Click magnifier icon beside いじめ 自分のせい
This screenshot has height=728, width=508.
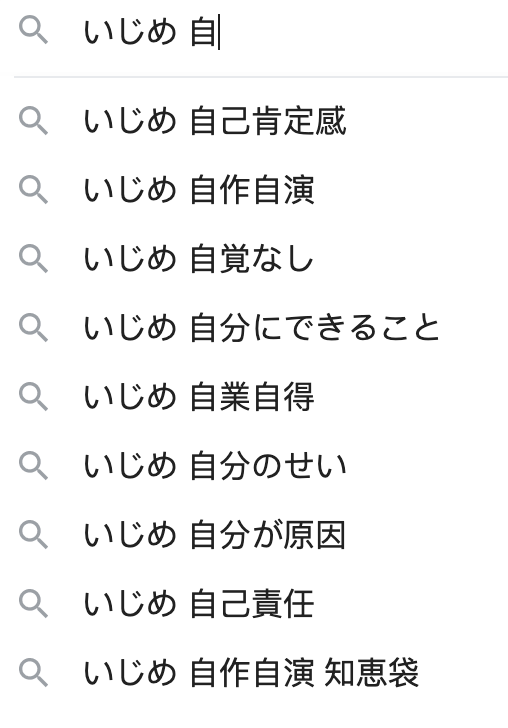click(x=33, y=465)
